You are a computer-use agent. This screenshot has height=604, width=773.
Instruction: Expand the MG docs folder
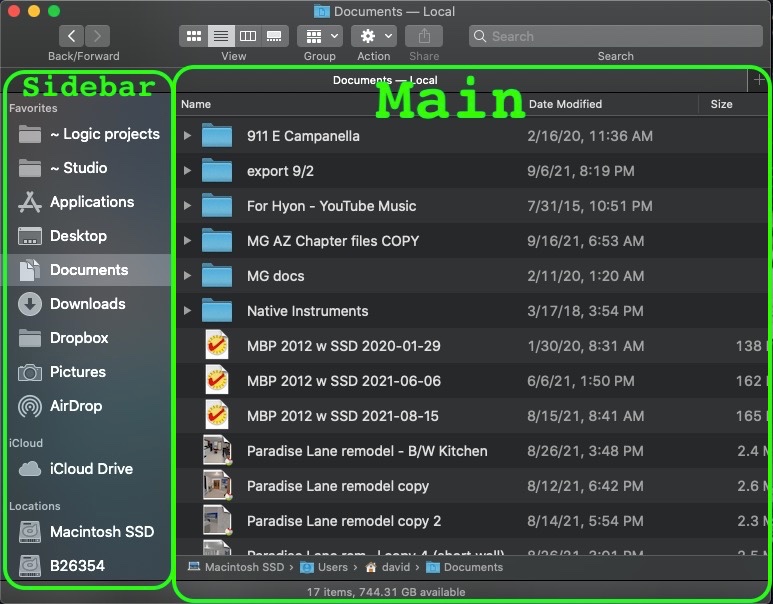coord(187,276)
